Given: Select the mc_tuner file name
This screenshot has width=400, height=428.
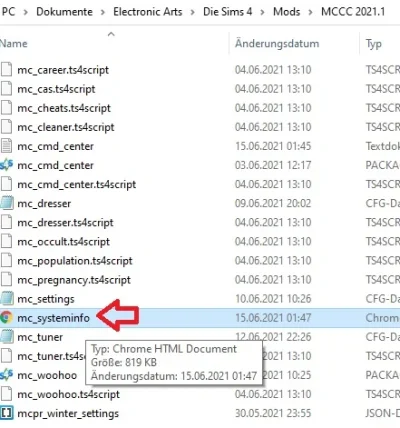Looking at the screenshot, I should tap(40, 337).
